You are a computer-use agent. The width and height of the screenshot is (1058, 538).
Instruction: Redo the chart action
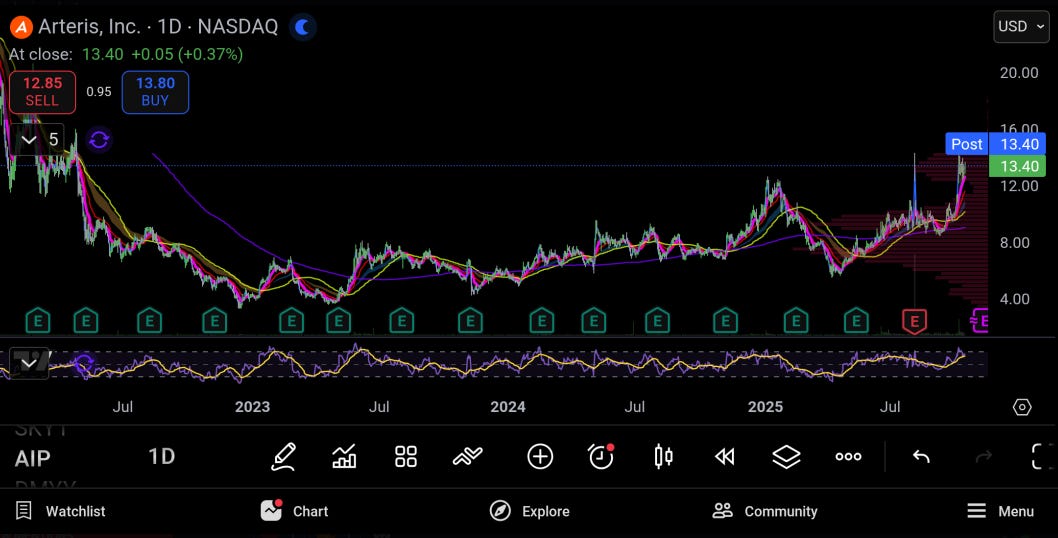coord(984,457)
